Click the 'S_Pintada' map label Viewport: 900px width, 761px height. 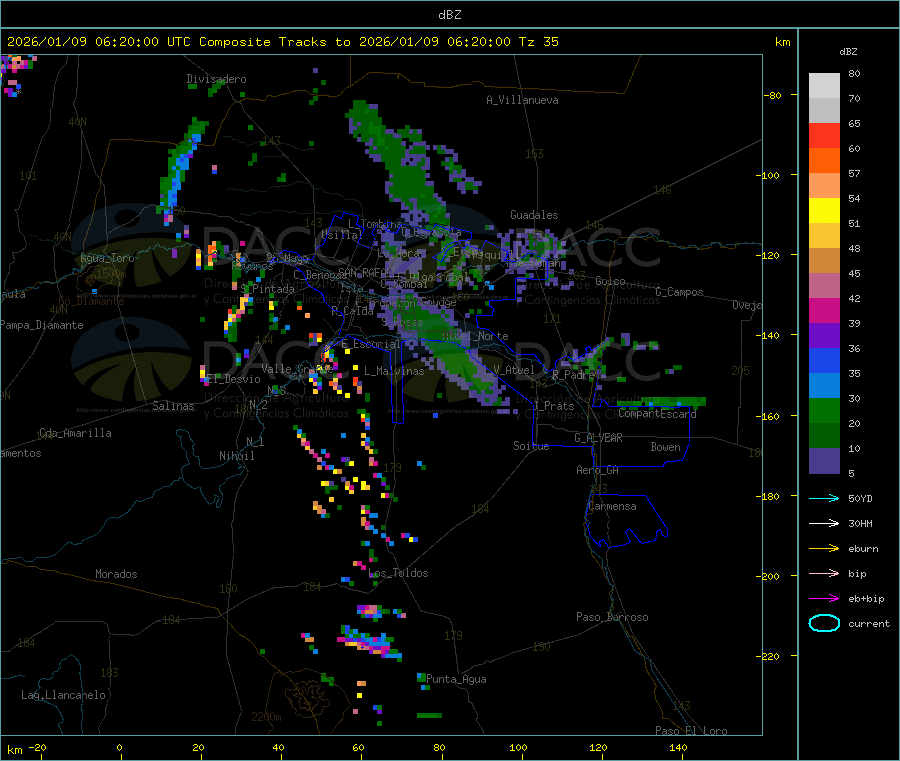267,289
